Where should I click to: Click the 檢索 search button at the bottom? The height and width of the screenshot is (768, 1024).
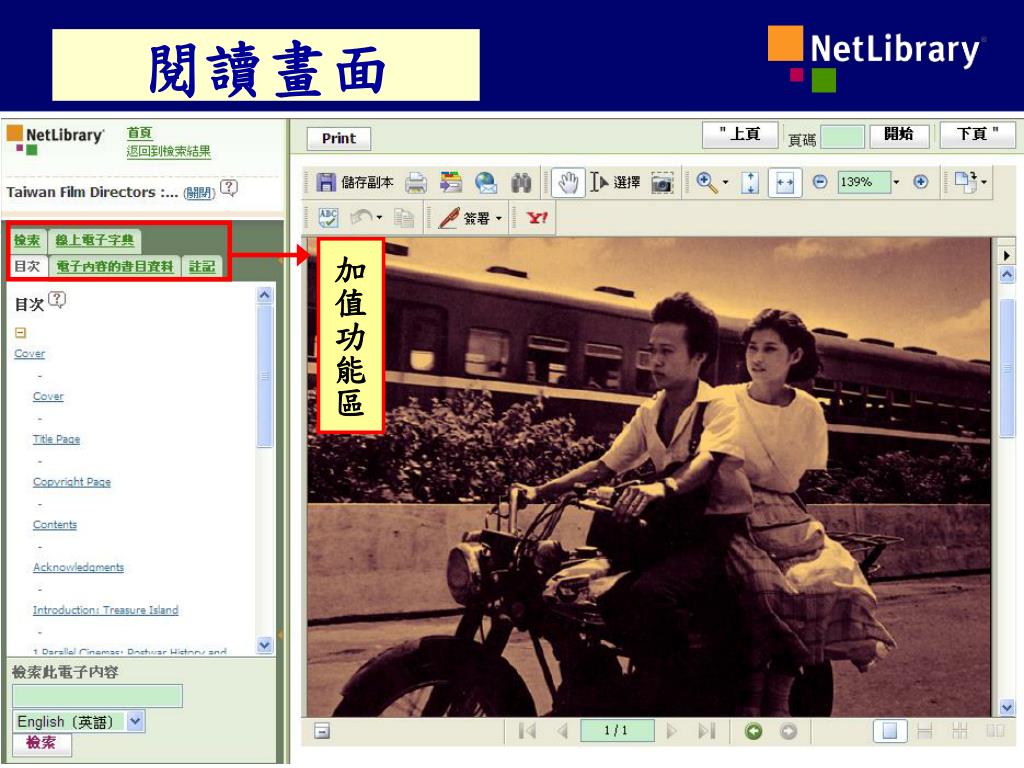pos(41,743)
